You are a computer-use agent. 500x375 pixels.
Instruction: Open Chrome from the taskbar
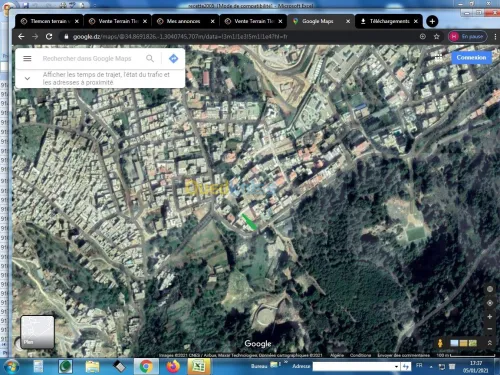click(146, 367)
